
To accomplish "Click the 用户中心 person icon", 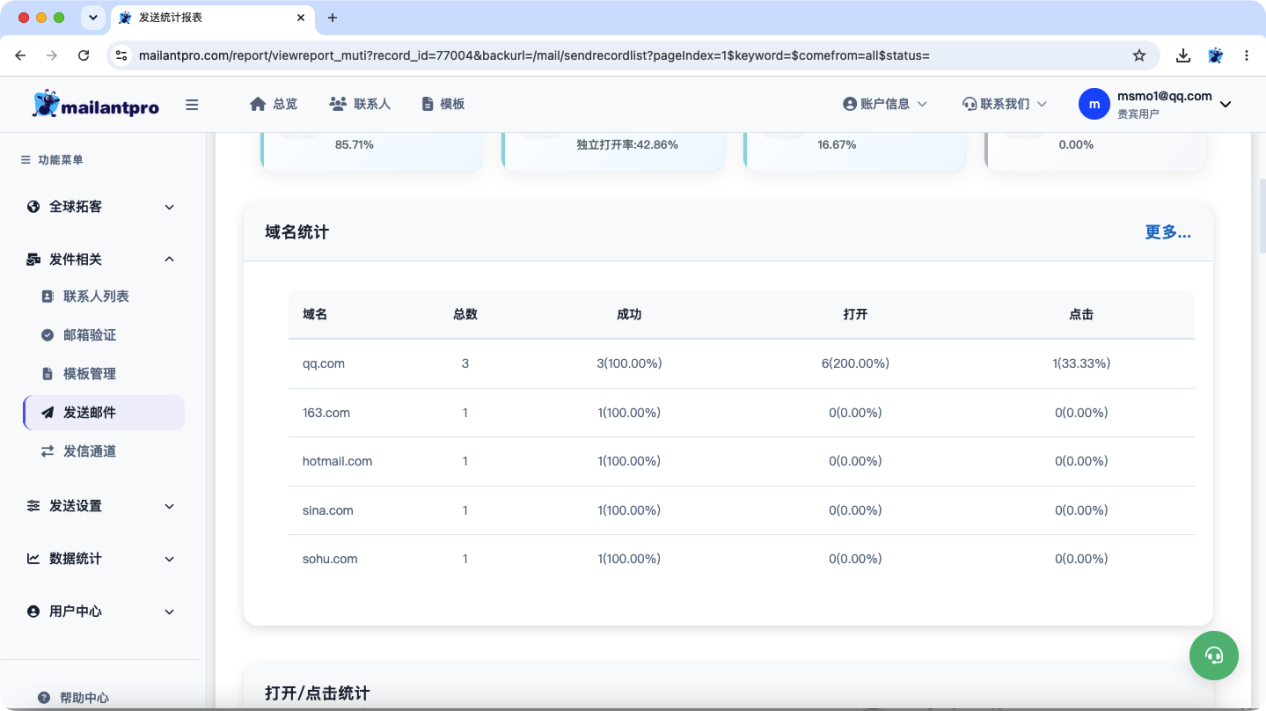I will (x=33, y=611).
